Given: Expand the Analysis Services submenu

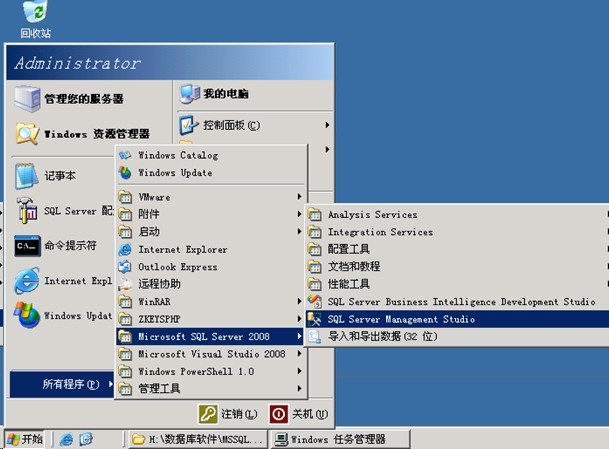Looking at the screenshot, I should pyautogui.click(x=372, y=214).
